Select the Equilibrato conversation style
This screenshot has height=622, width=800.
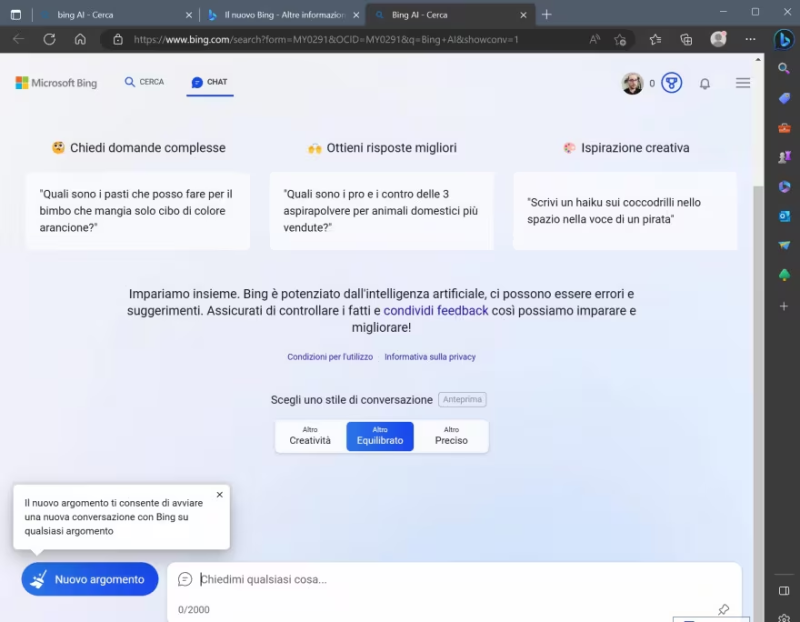tap(380, 436)
